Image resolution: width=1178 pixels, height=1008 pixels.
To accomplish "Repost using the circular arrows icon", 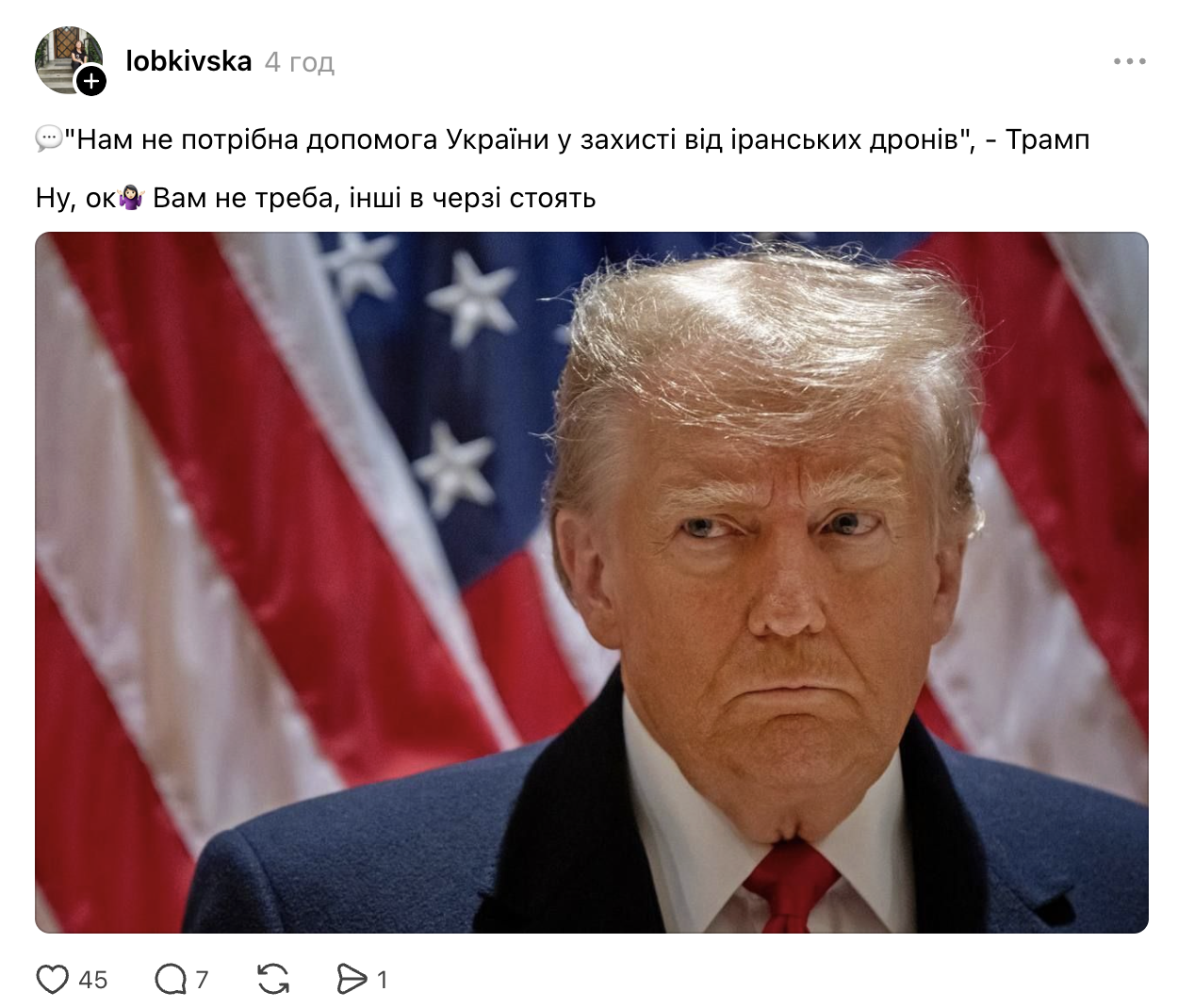I will (273, 980).
